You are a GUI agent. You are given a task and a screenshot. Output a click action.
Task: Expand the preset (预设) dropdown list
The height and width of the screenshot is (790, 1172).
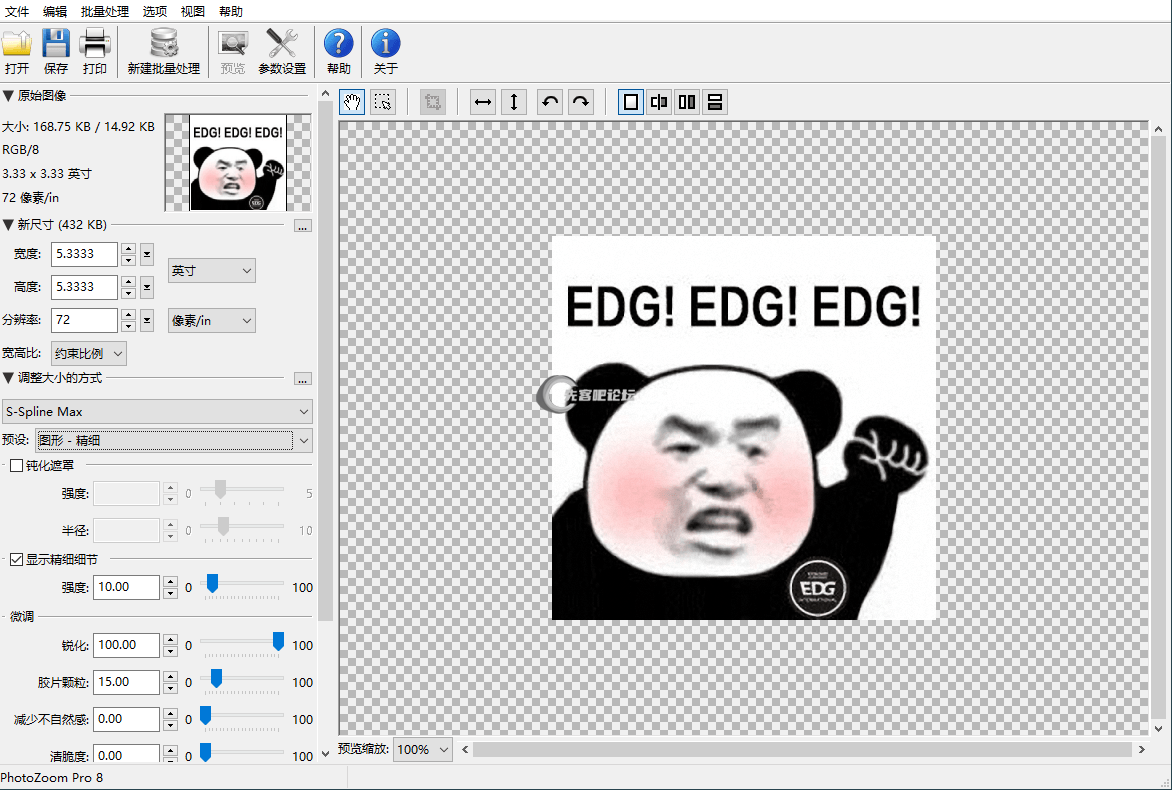point(305,440)
